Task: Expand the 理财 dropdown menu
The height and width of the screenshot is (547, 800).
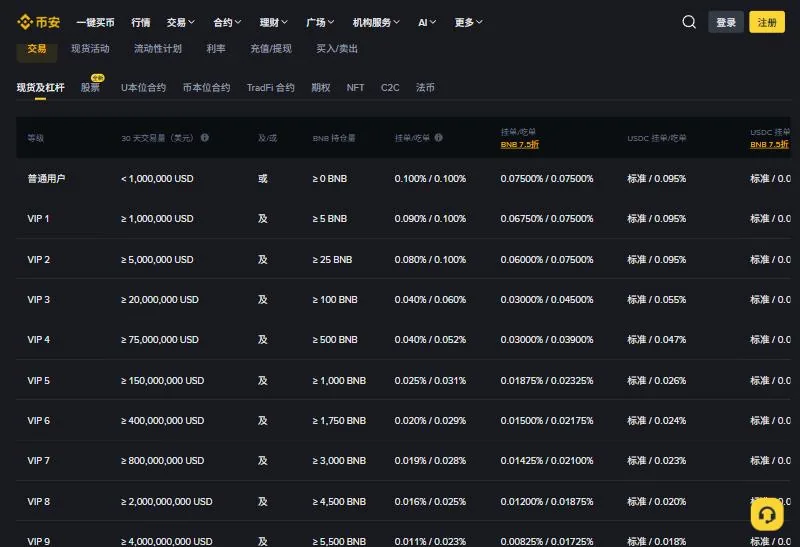Action: [x=273, y=22]
